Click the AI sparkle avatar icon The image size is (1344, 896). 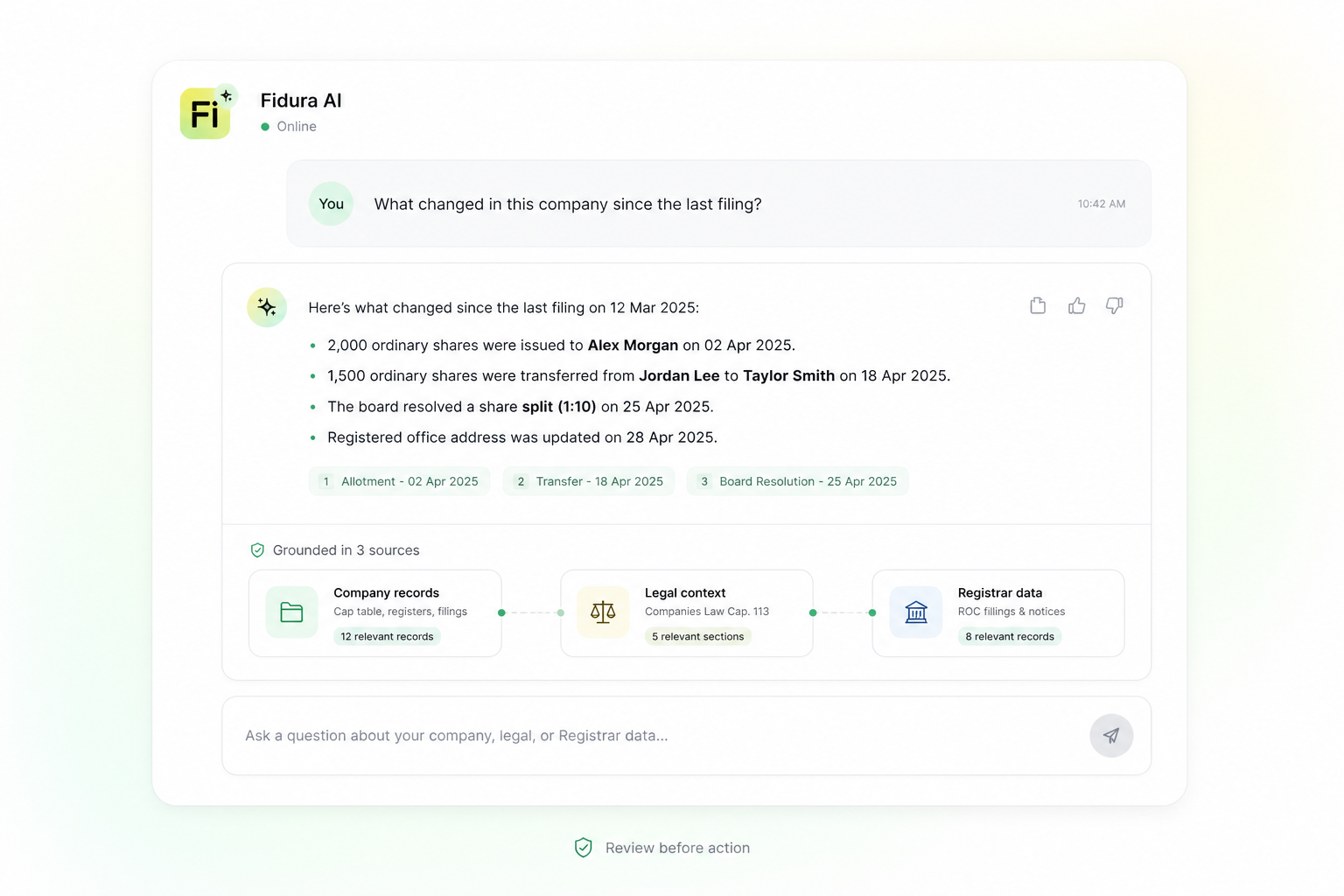(x=267, y=307)
